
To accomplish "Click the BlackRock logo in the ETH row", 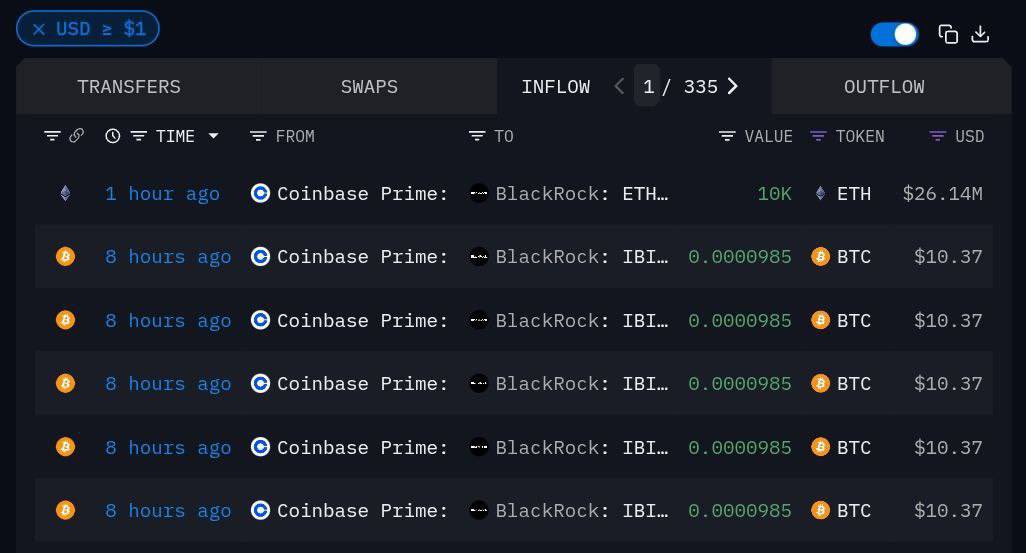I will [479, 193].
